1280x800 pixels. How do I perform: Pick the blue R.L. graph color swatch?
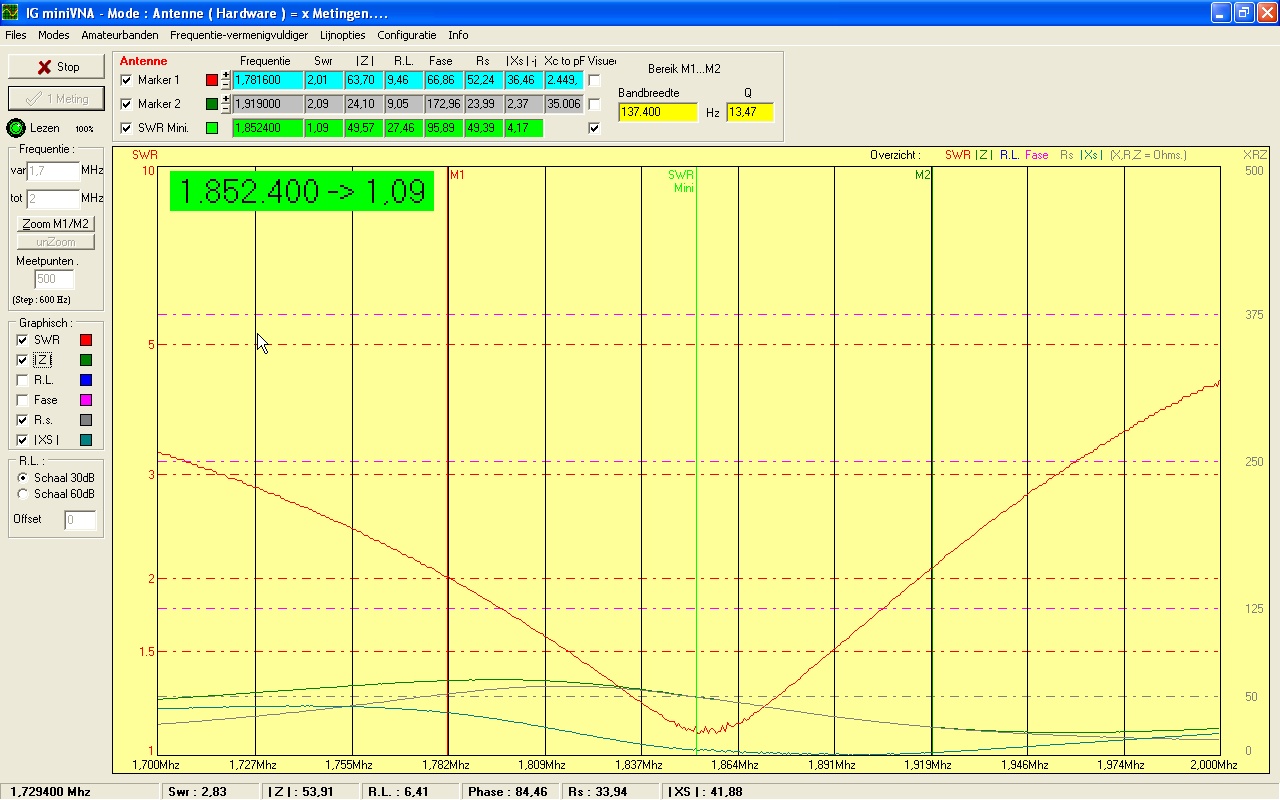(86, 380)
